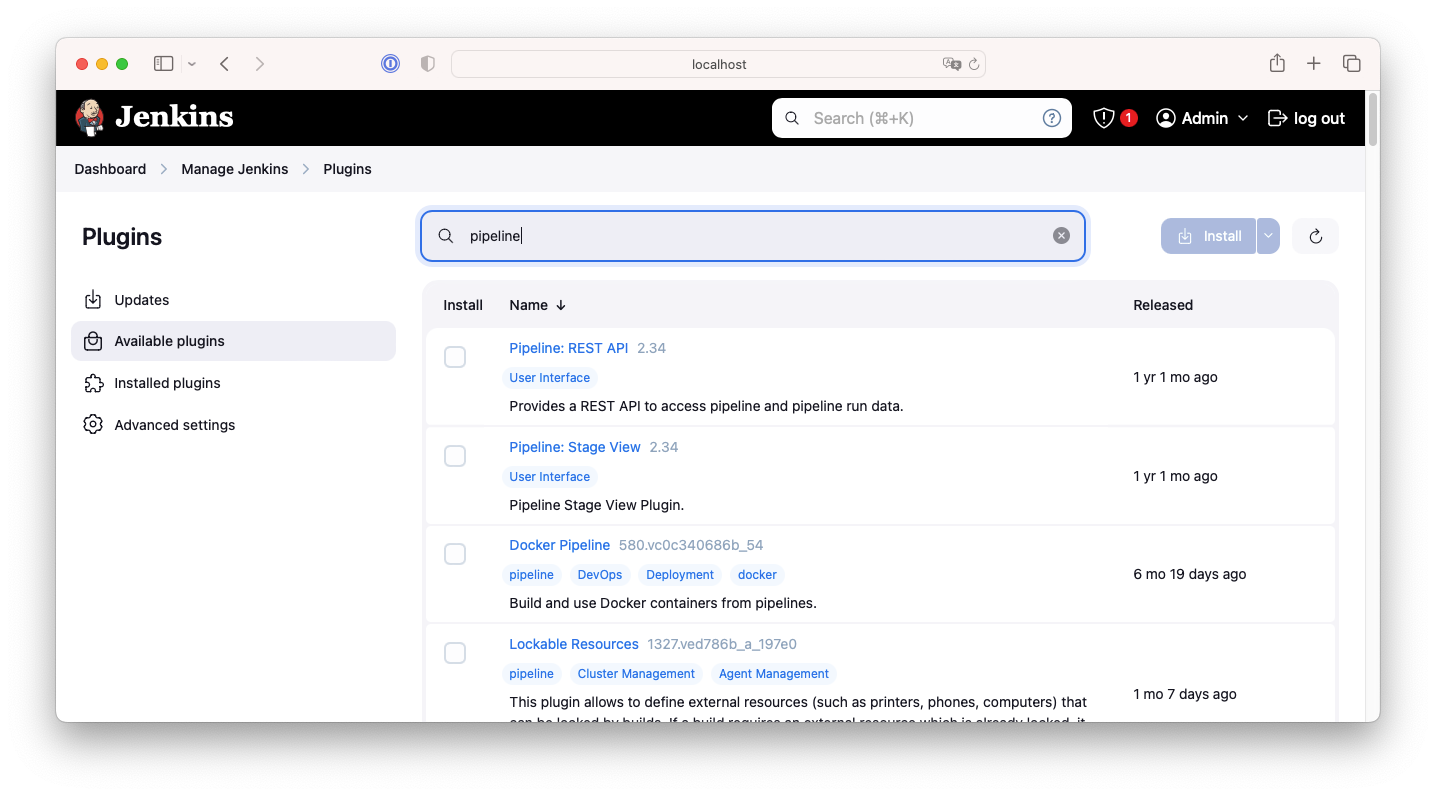The height and width of the screenshot is (796, 1436).
Task: Click the localhost address bar
Action: coord(718,64)
